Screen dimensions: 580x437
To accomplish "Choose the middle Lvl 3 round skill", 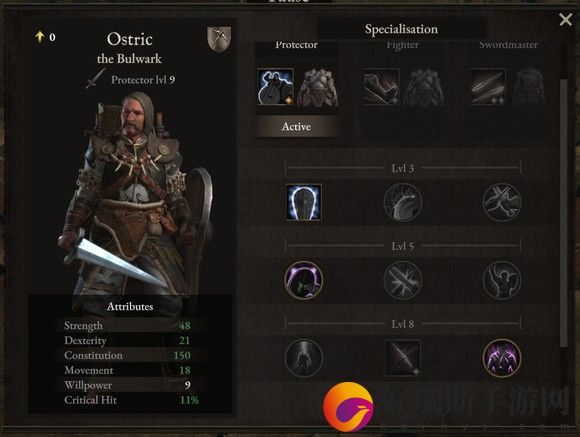I will (403, 203).
